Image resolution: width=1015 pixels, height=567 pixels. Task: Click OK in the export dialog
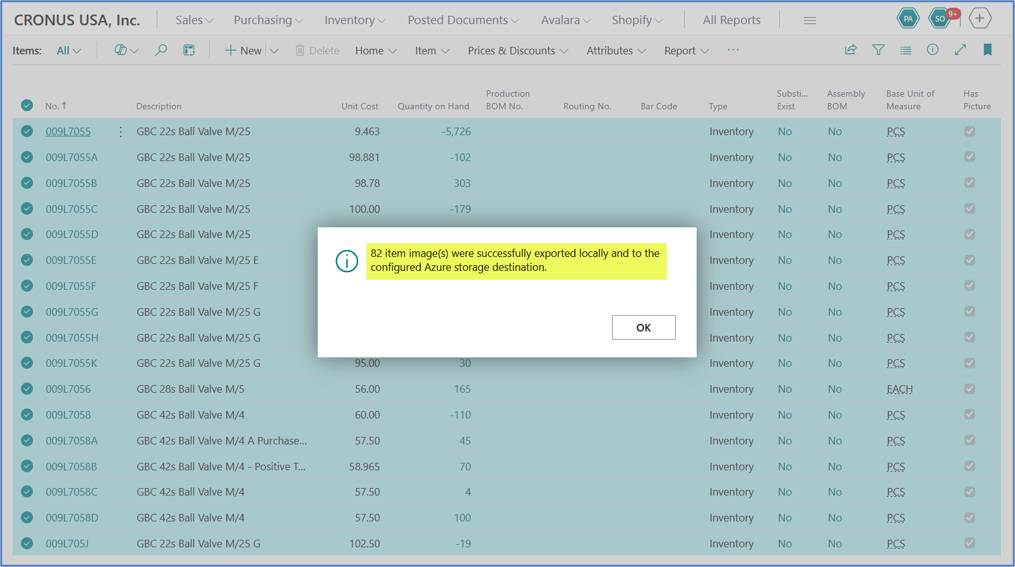coord(643,328)
